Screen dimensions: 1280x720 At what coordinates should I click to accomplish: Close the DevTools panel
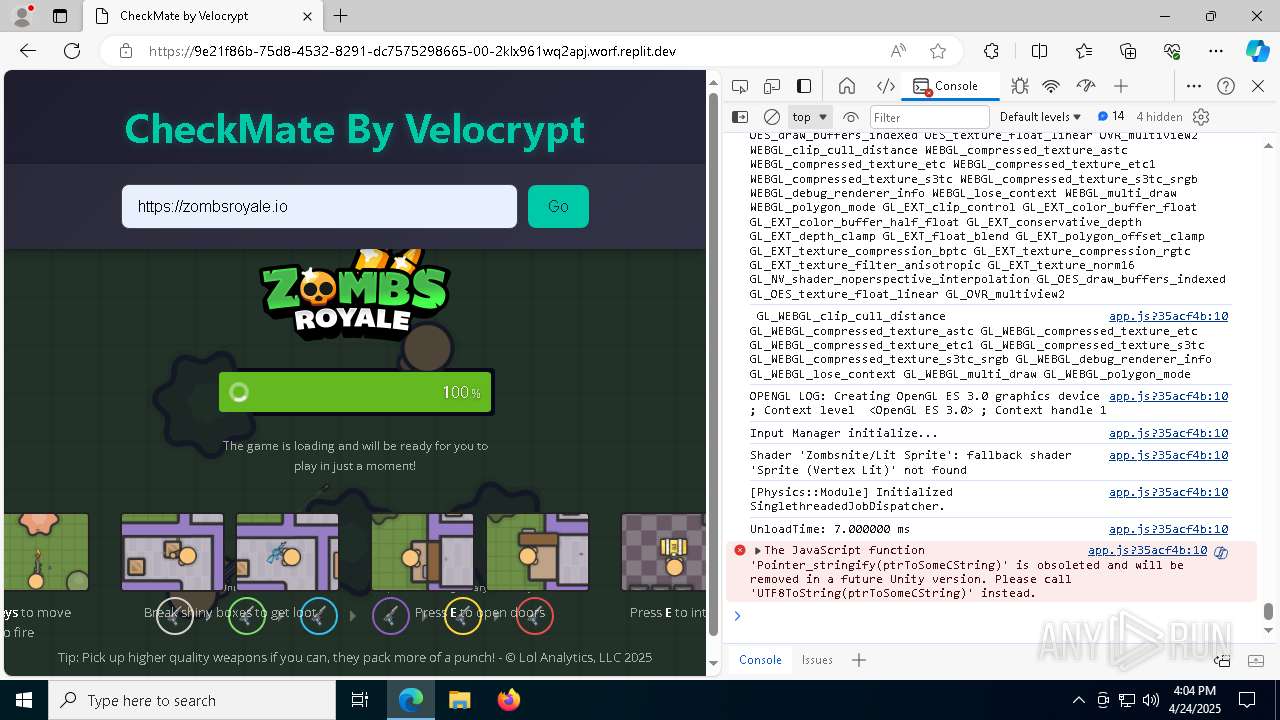(1258, 86)
